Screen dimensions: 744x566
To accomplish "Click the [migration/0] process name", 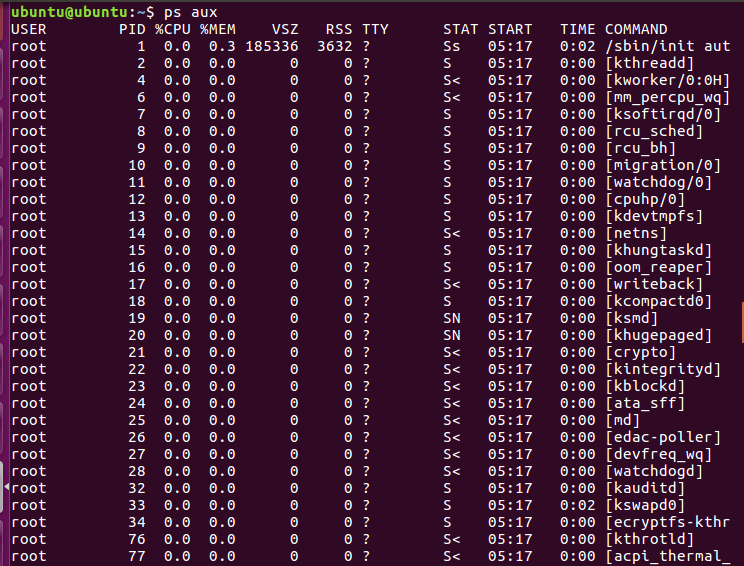I will point(663,166).
